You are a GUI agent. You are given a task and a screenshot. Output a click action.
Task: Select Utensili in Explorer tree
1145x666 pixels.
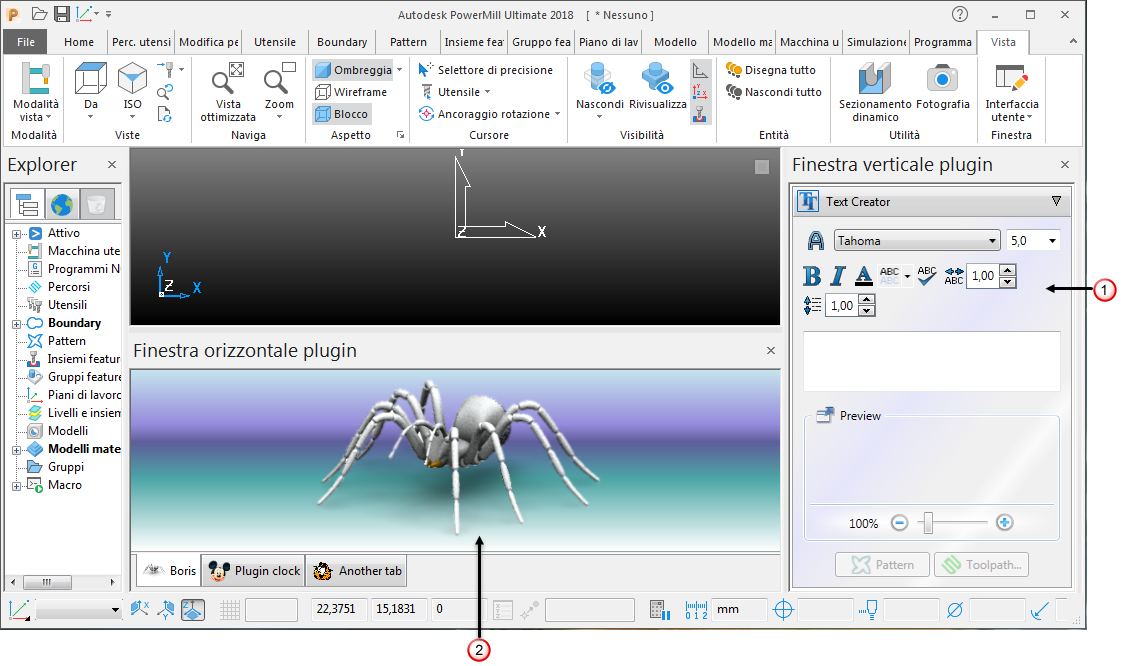[67, 305]
